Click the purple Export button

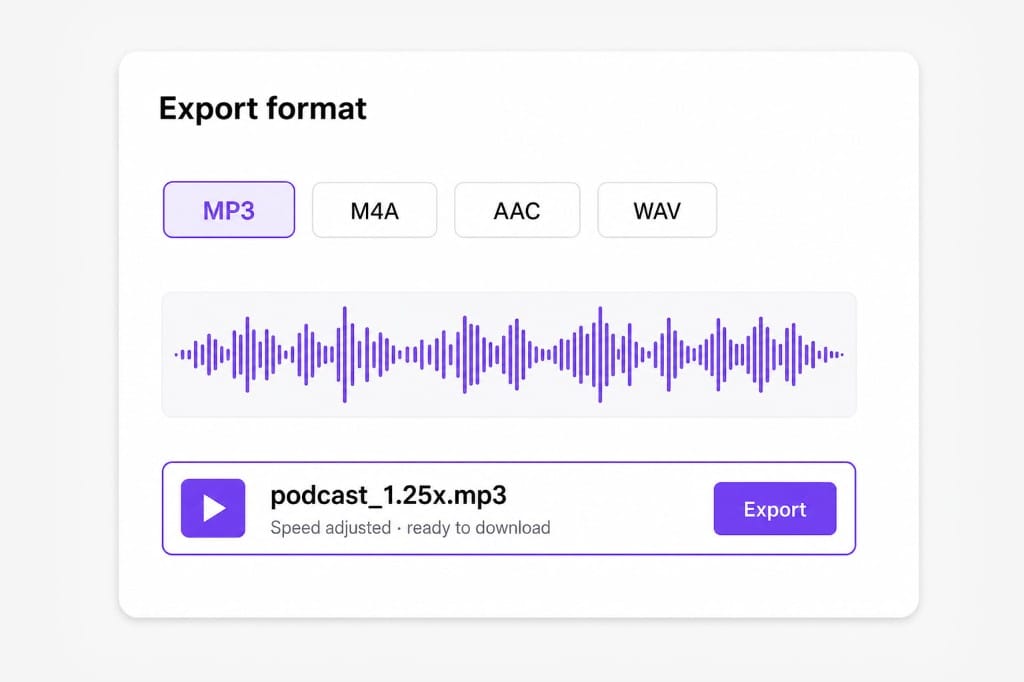(775, 509)
